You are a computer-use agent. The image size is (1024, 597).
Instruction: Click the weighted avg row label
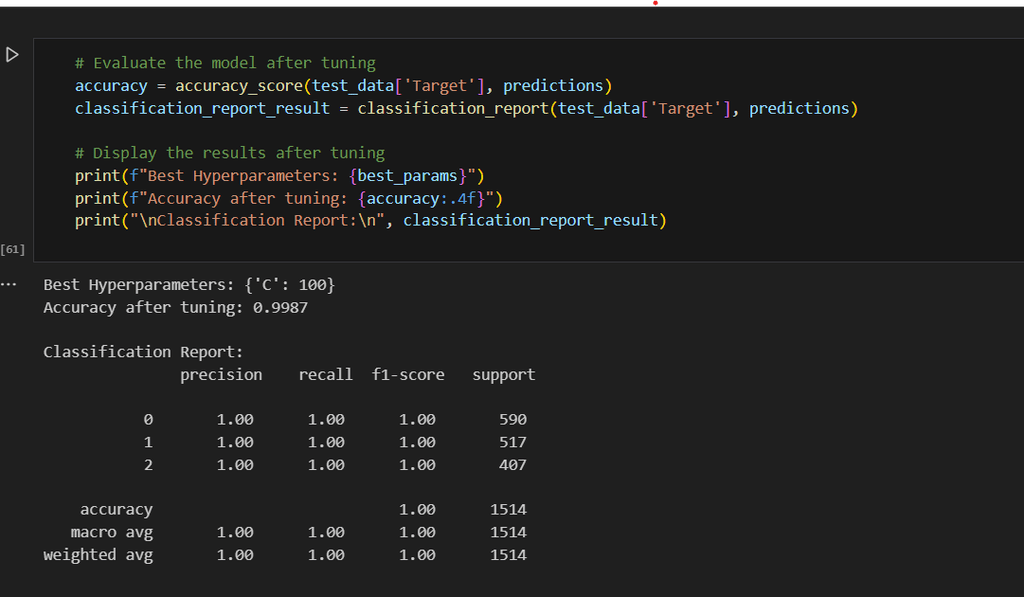[98, 555]
